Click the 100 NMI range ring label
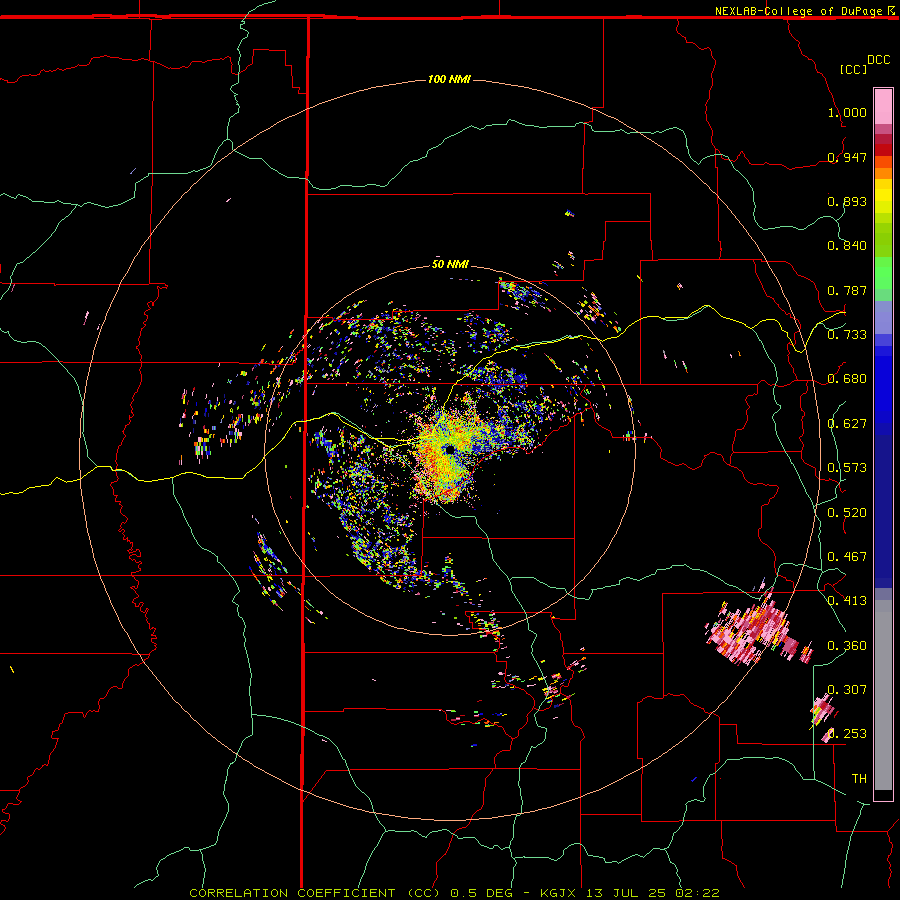Viewport: 900px width, 900px height. (x=449, y=79)
